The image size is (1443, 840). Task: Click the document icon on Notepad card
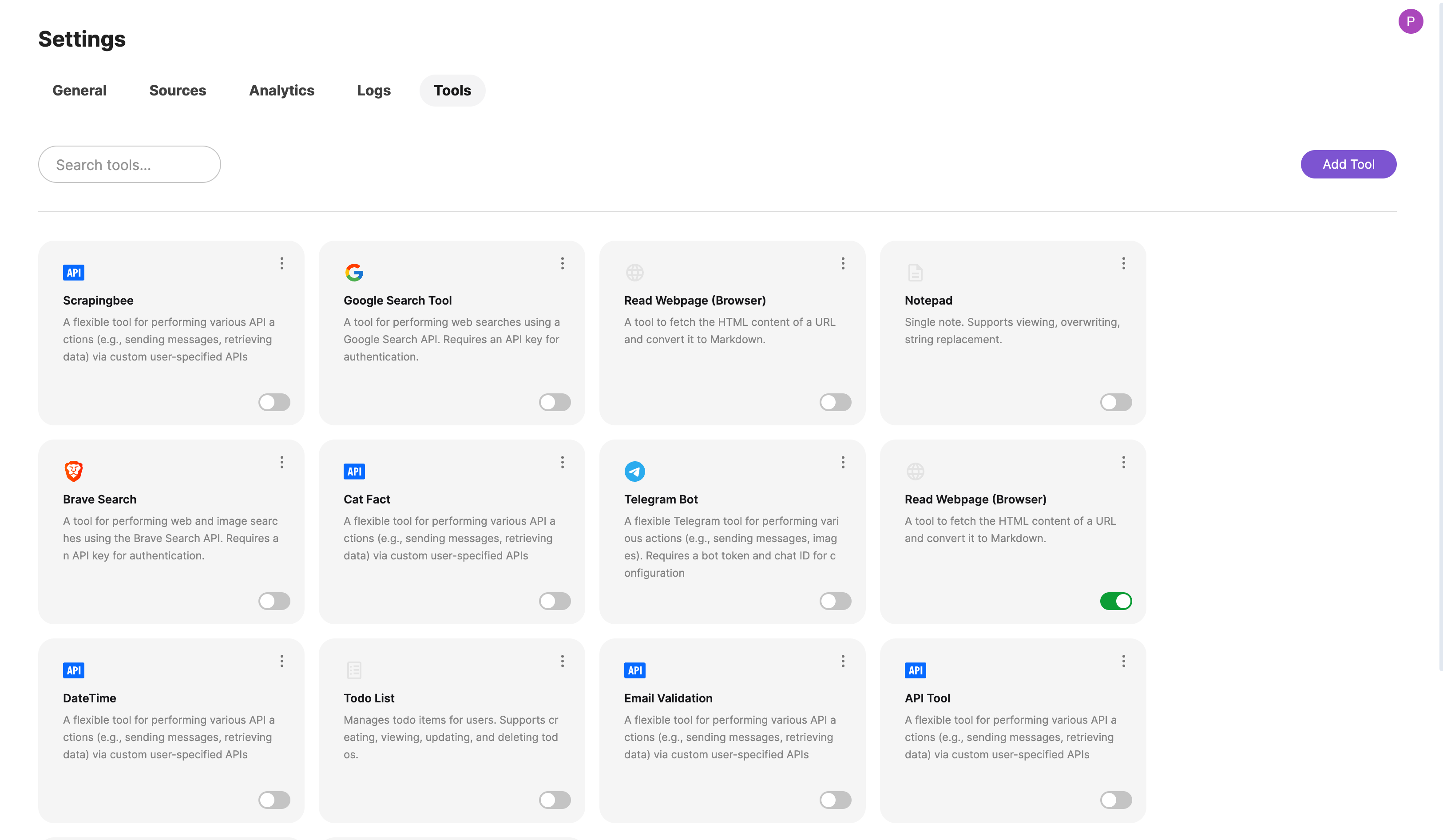click(915, 273)
